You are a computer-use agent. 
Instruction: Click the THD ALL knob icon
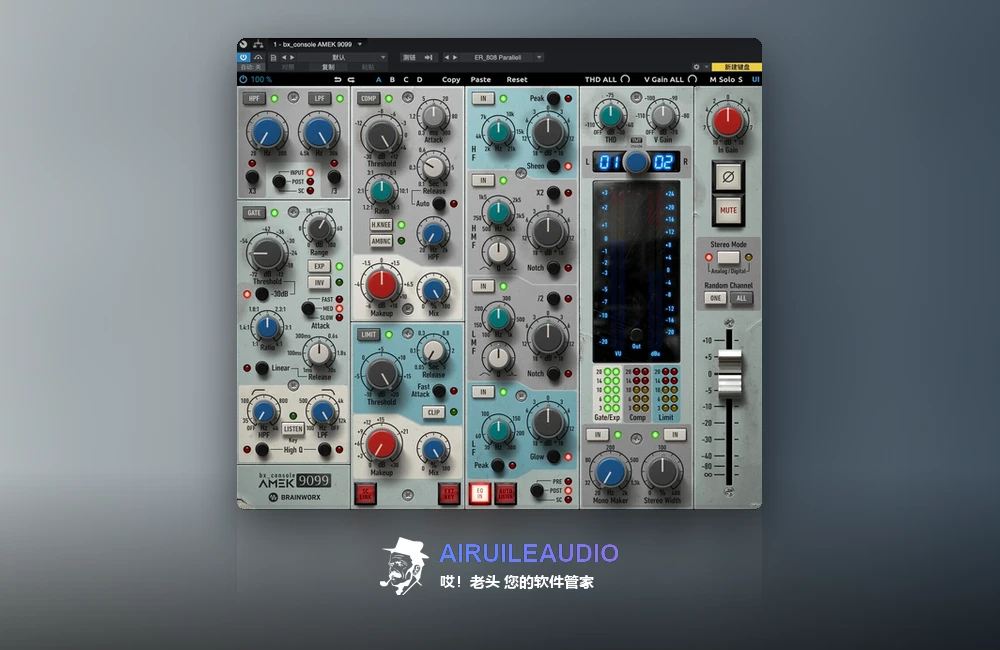(626, 79)
